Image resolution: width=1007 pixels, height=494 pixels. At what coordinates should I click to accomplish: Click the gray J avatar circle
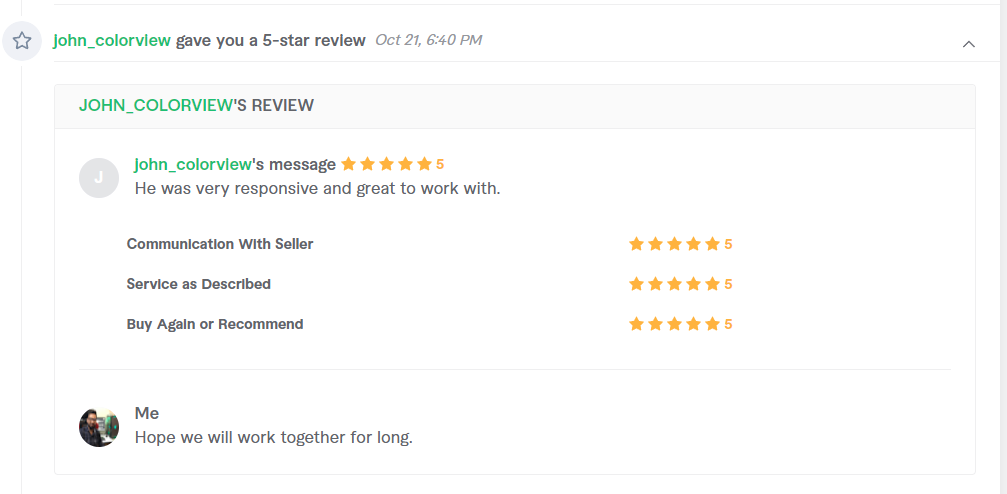pos(99,178)
